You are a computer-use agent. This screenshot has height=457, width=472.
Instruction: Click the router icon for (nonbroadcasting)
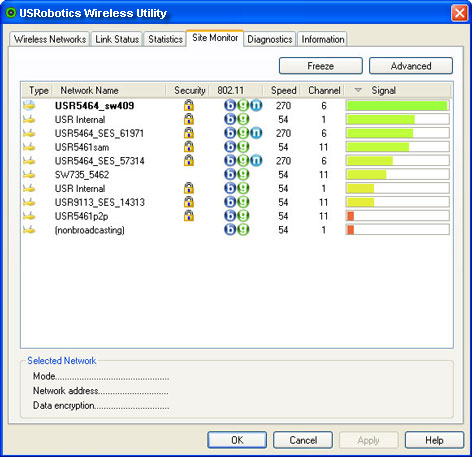coord(29,230)
